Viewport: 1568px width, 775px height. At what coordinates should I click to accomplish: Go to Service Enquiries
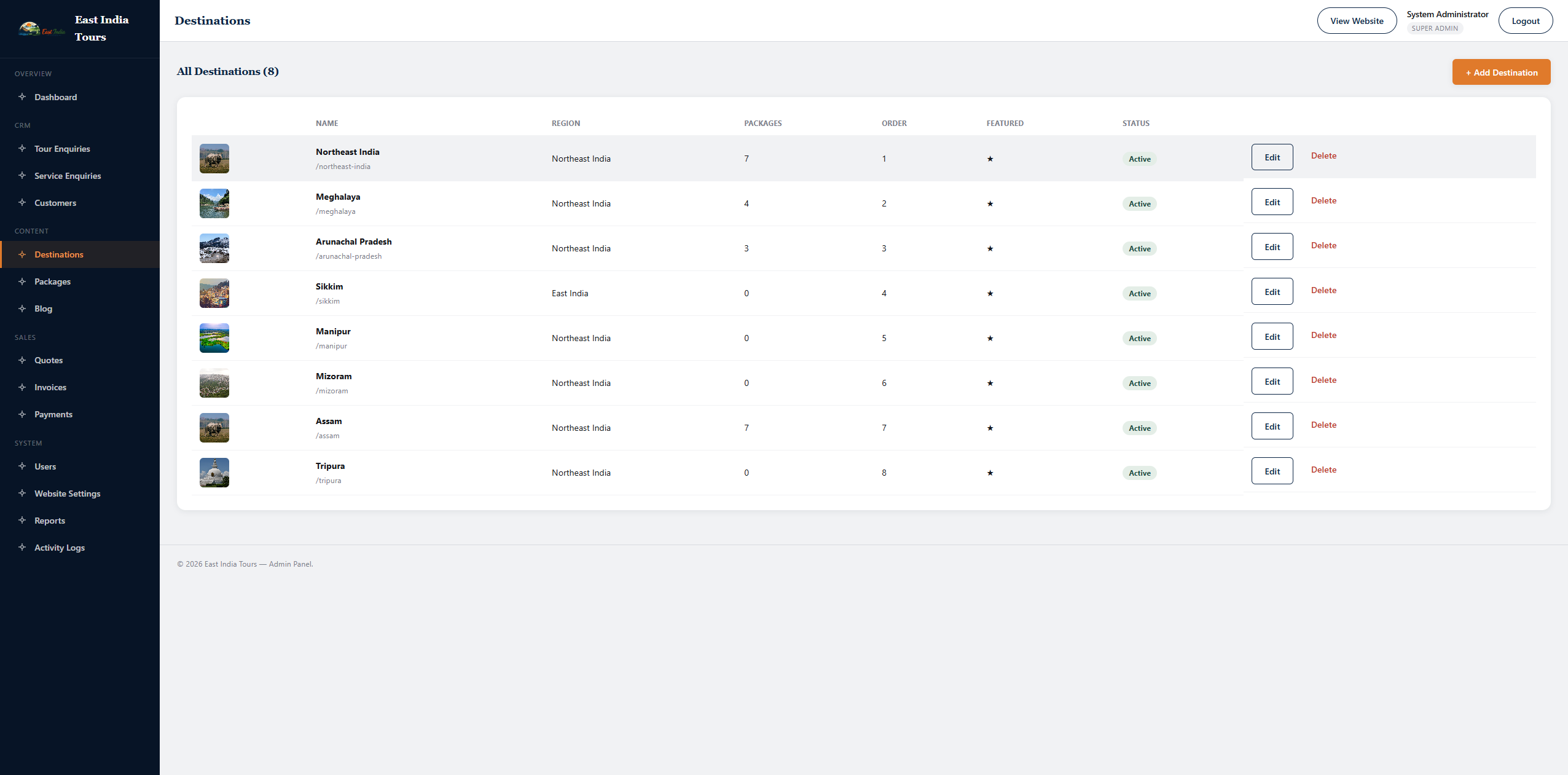pyautogui.click(x=80, y=176)
